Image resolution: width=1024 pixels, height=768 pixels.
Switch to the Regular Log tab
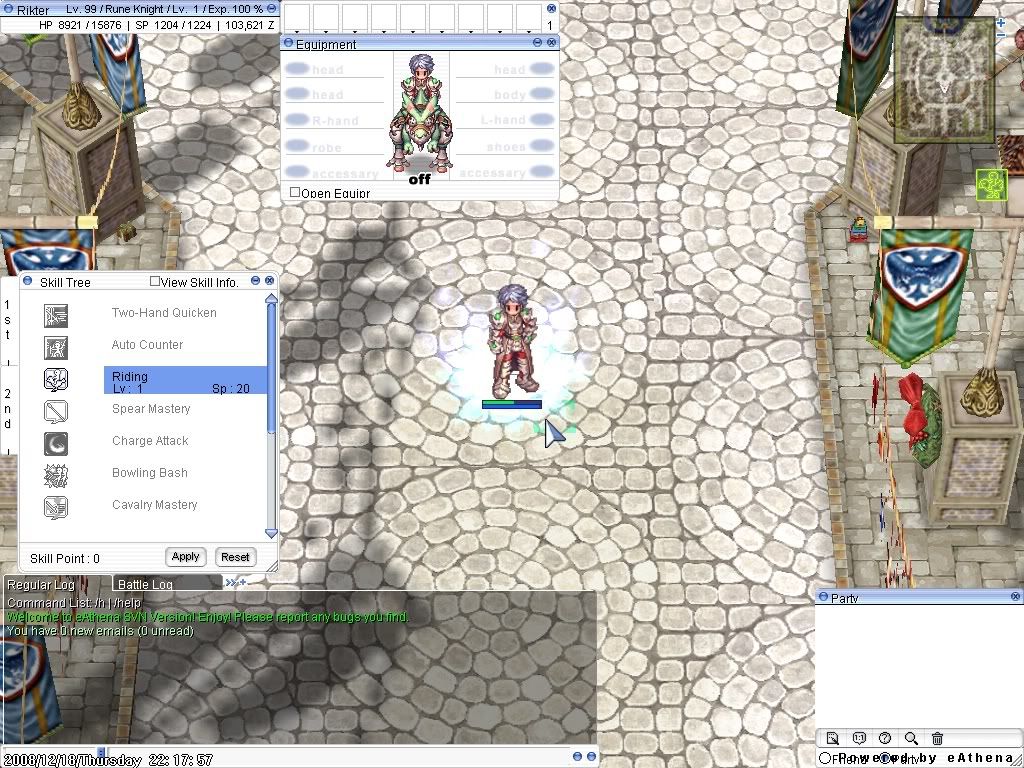(56, 584)
